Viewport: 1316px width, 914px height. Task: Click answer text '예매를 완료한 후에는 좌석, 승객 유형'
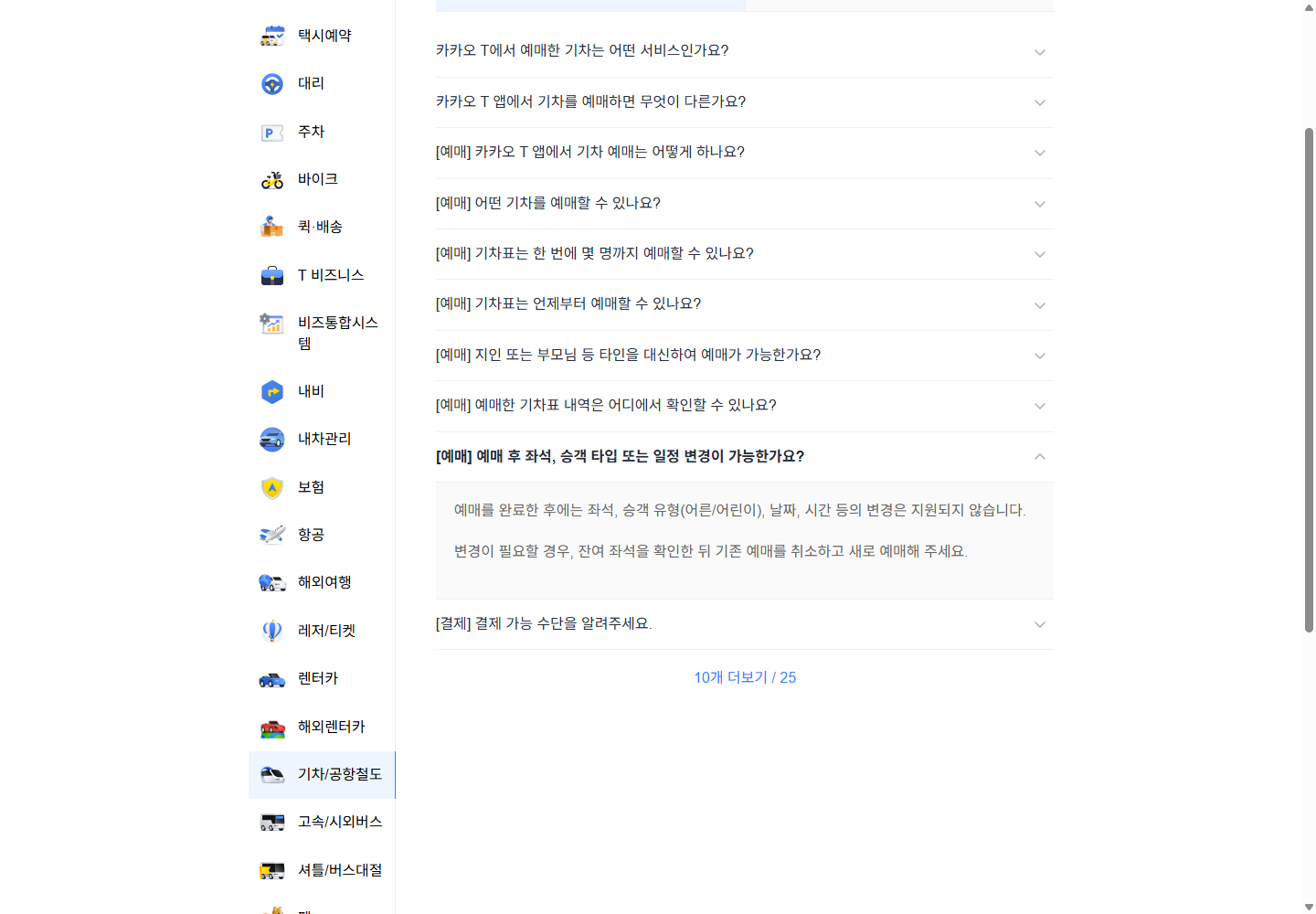740,510
